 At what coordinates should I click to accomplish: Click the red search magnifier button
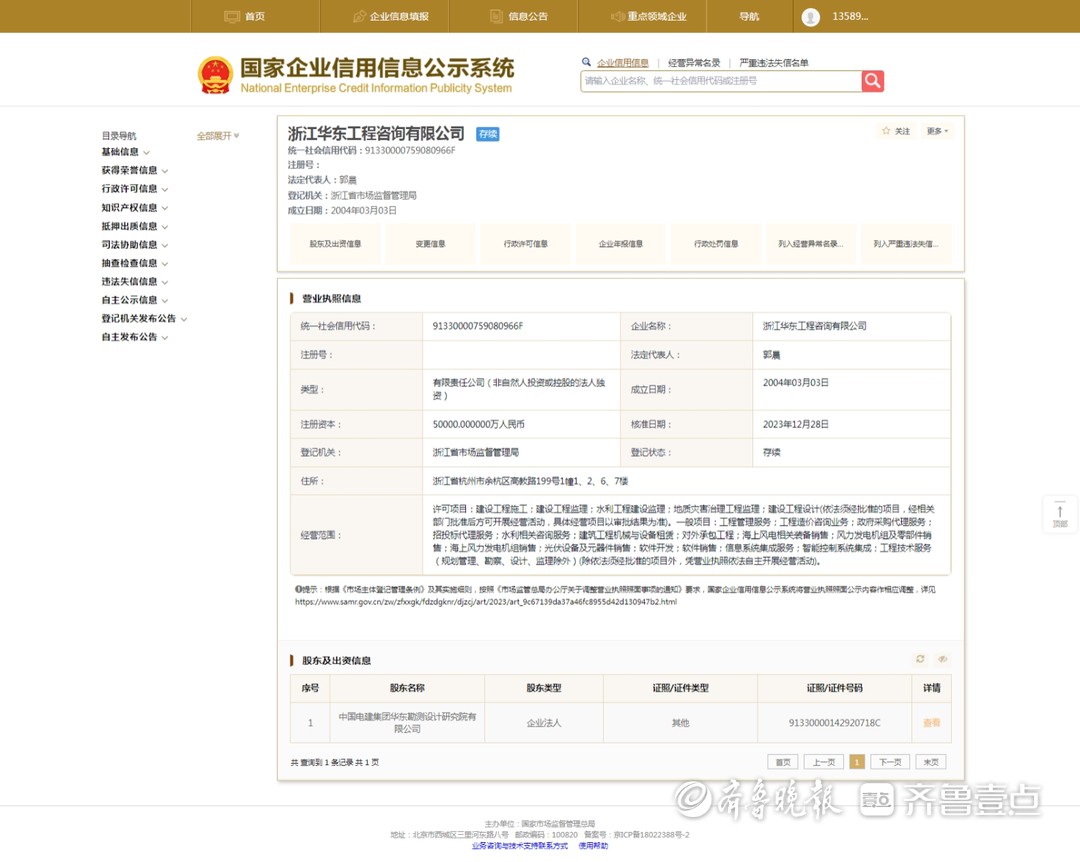click(x=872, y=81)
